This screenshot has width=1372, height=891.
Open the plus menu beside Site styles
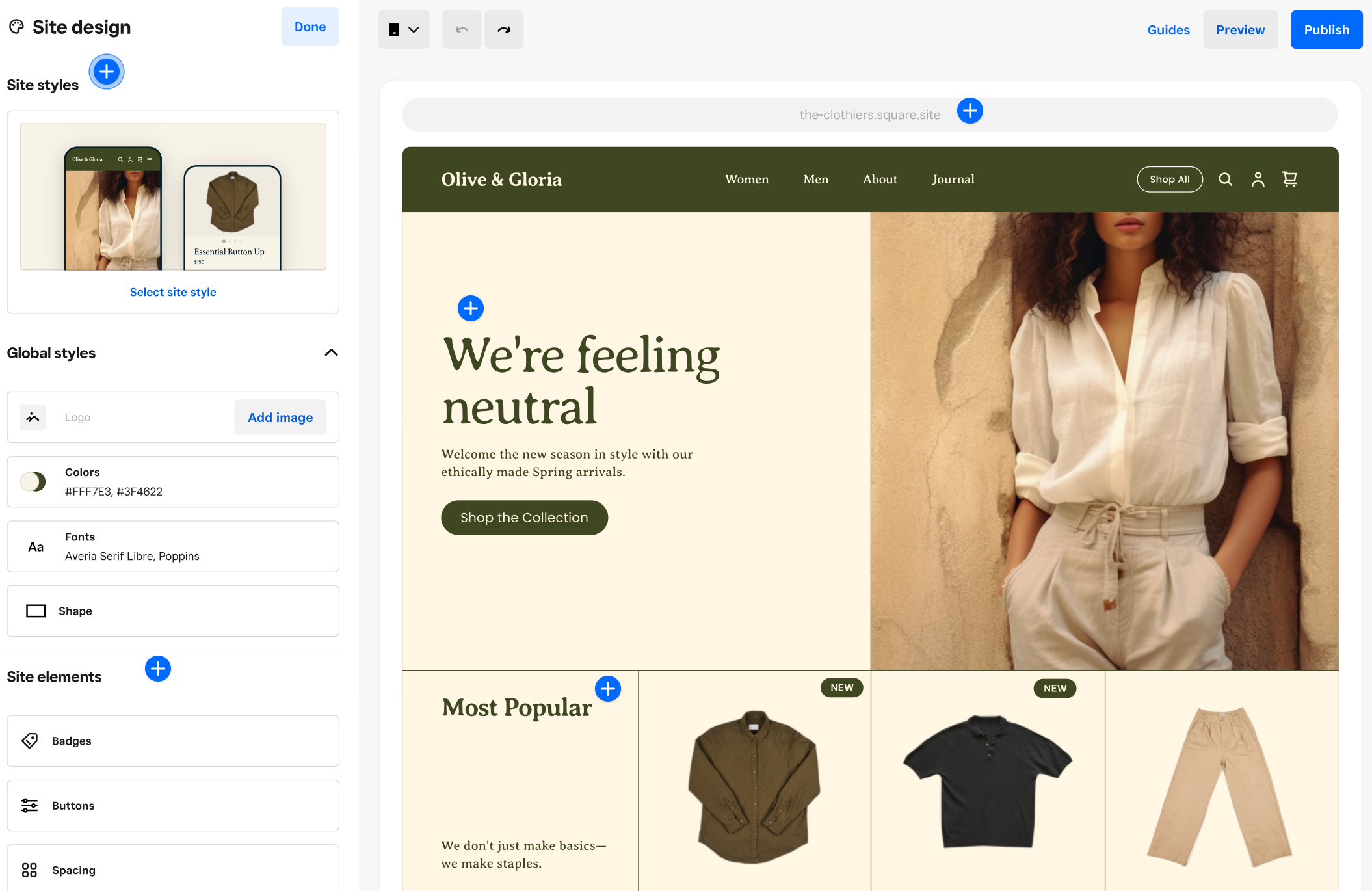106,72
